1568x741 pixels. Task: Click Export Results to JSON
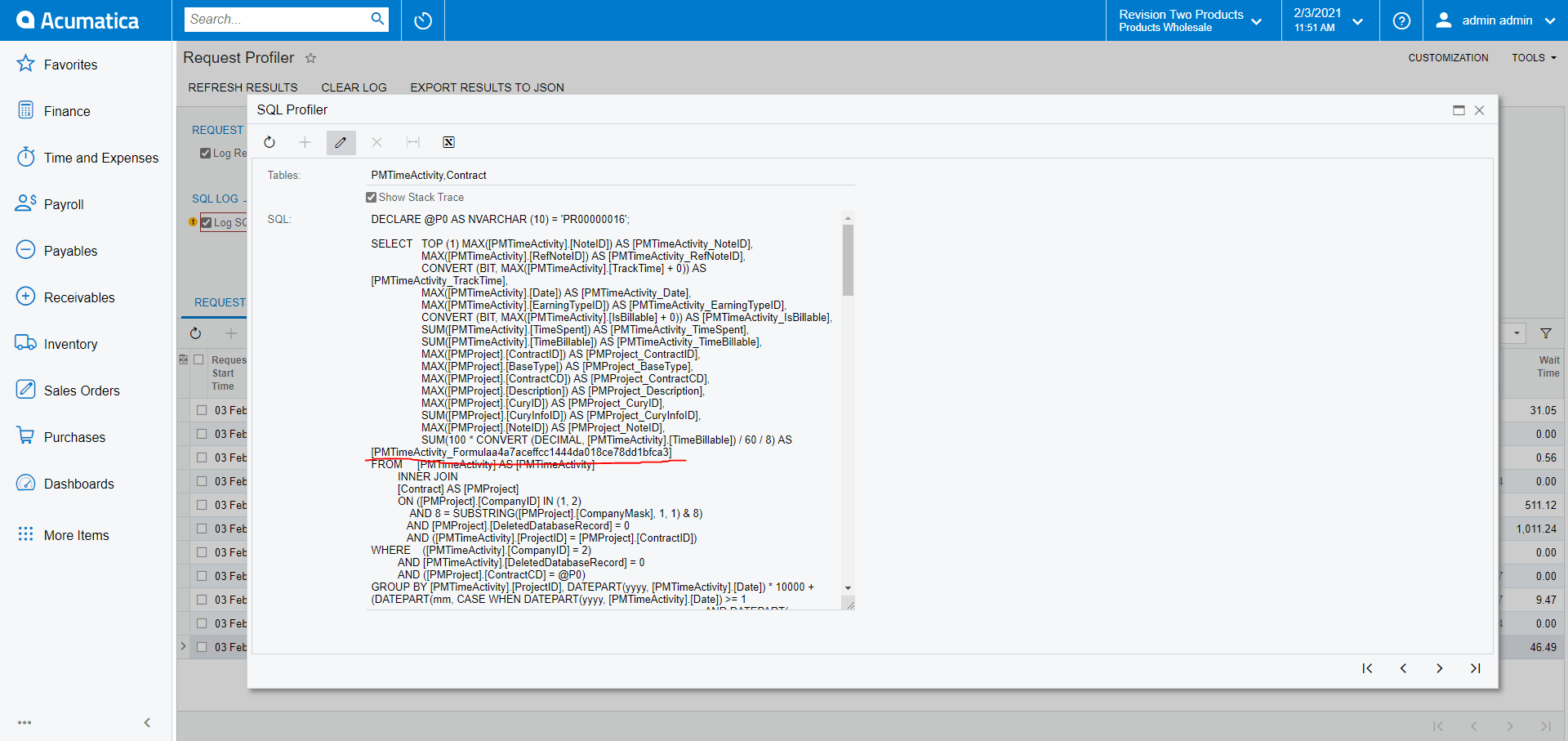pos(487,87)
